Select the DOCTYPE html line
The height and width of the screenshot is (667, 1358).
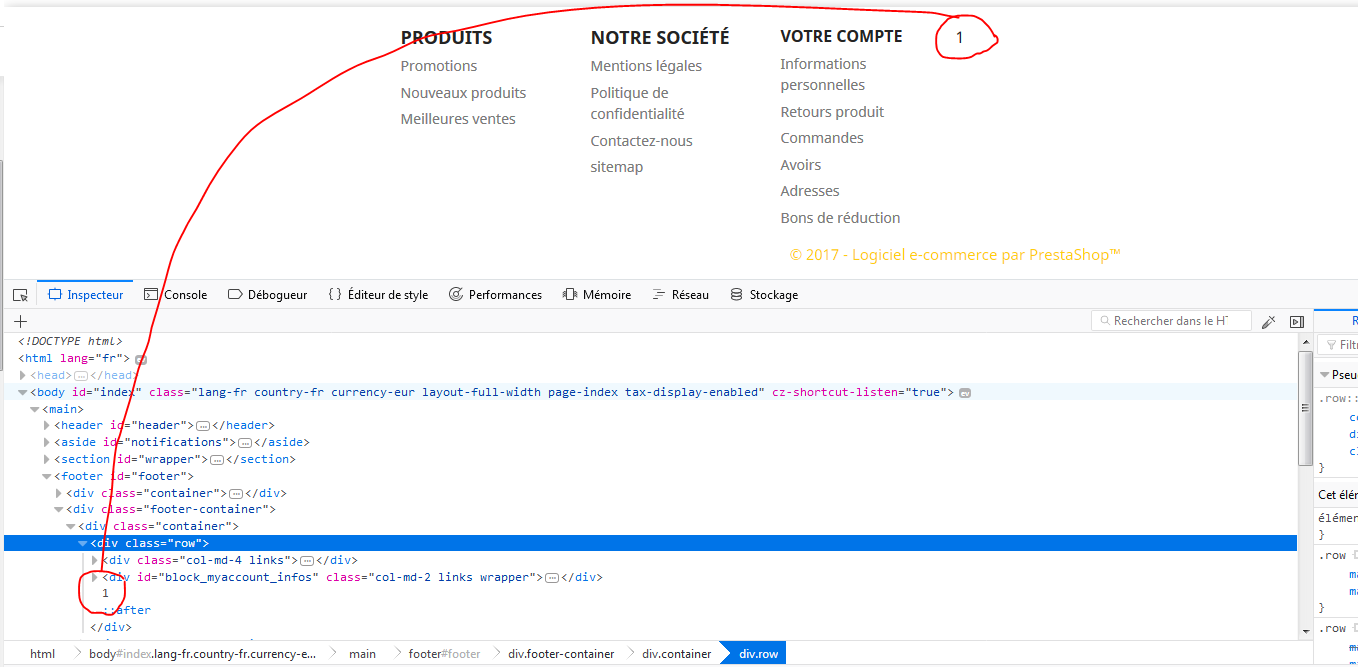tap(70, 341)
